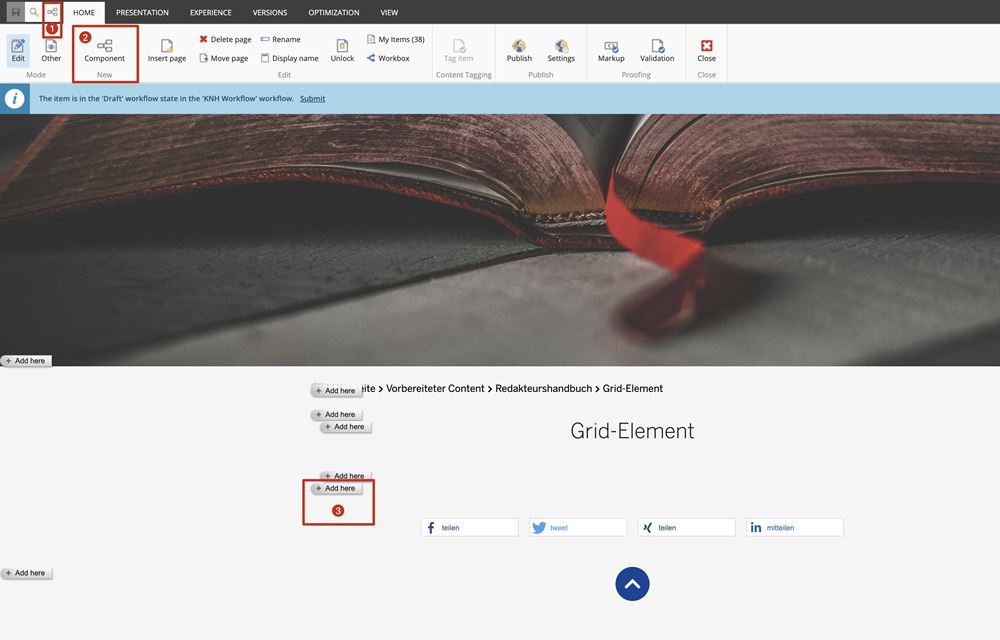Screen dimensions: 1000x640
Task: Click Delete page button
Action: point(225,40)
